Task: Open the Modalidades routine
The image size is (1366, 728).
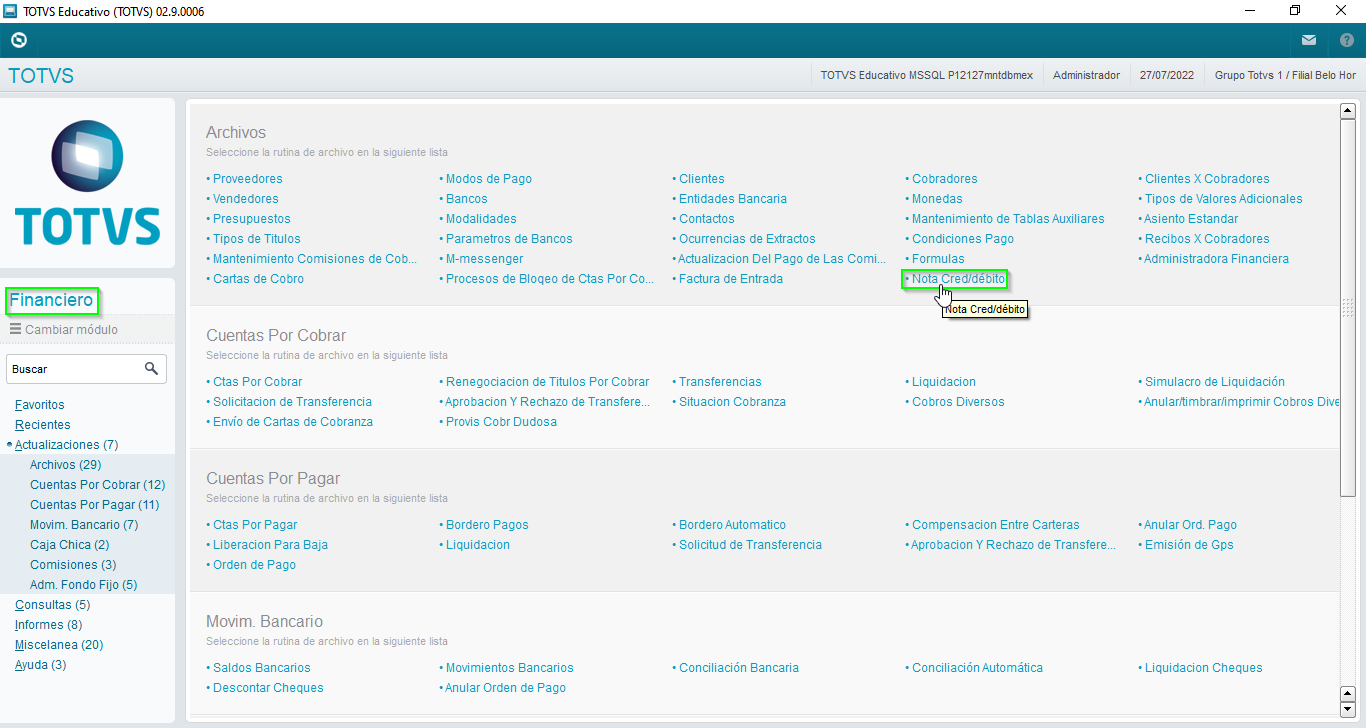Action: [481, 219]
